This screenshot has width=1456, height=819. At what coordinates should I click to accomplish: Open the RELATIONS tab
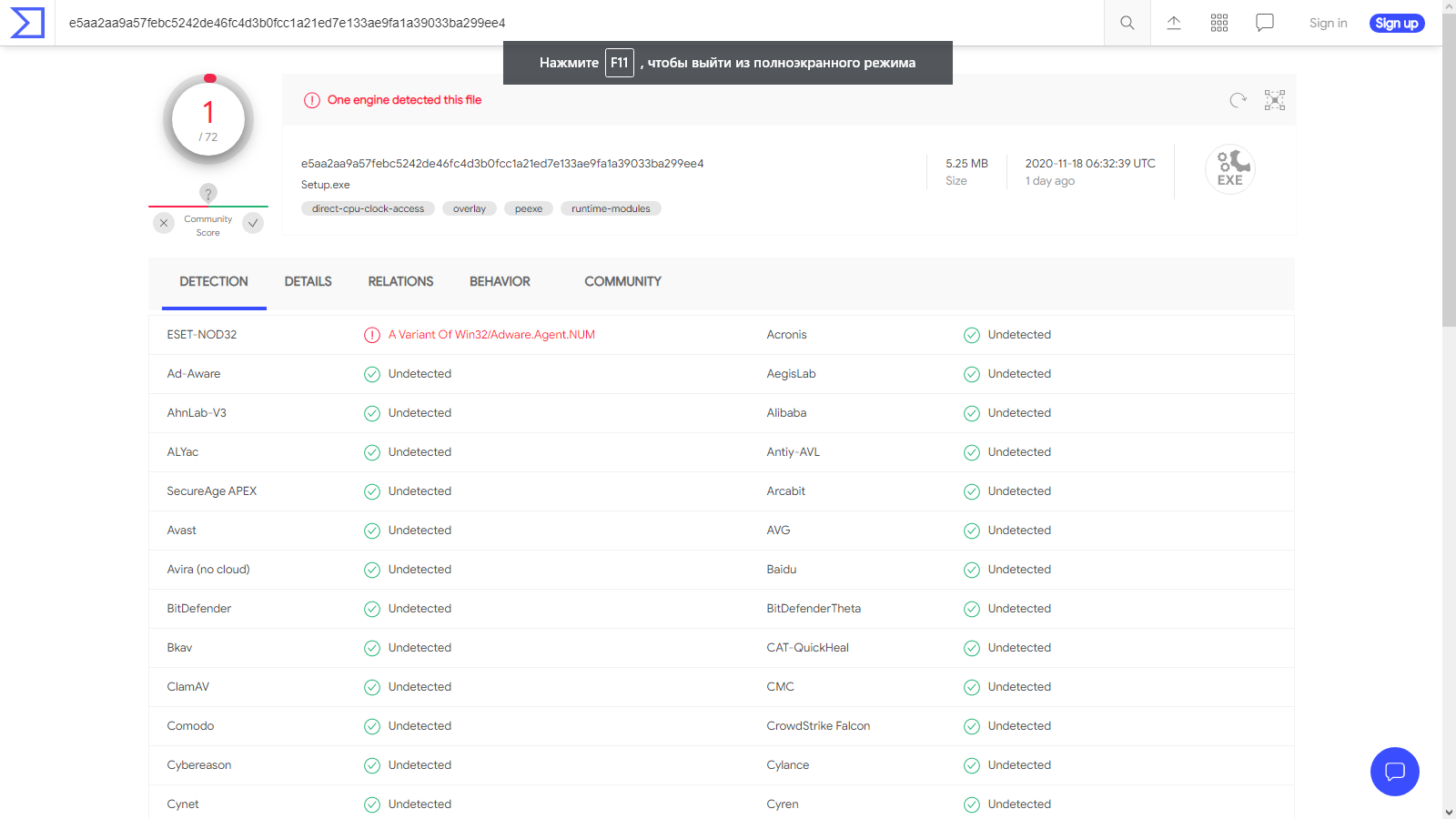click(400, 282)
